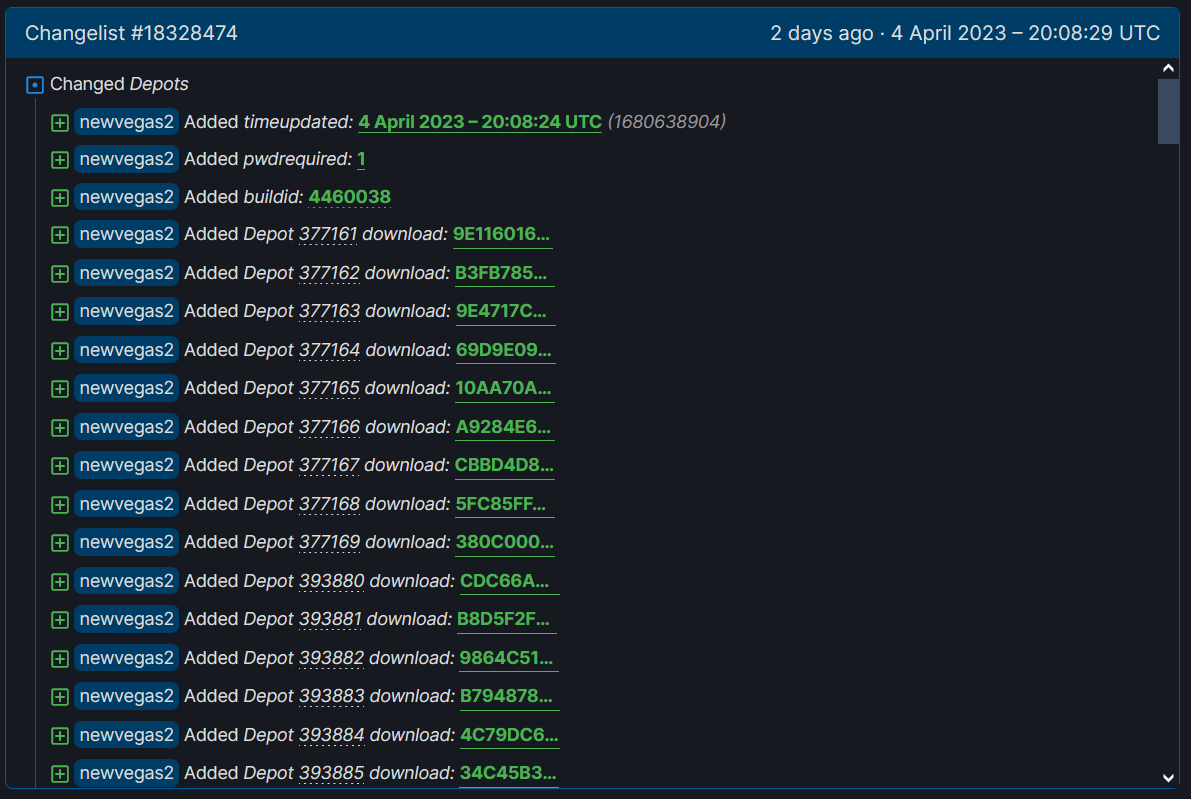Image resolution: width=1191 pixels, height=799 pixels.
Task: Click depot ID 377163
Action: (x=329, y=311)
